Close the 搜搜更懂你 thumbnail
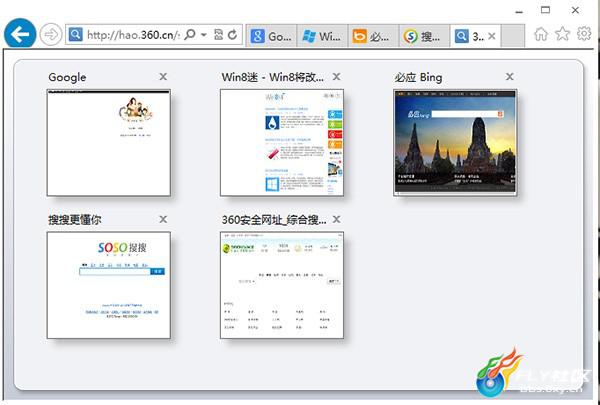 coord(163,219)
